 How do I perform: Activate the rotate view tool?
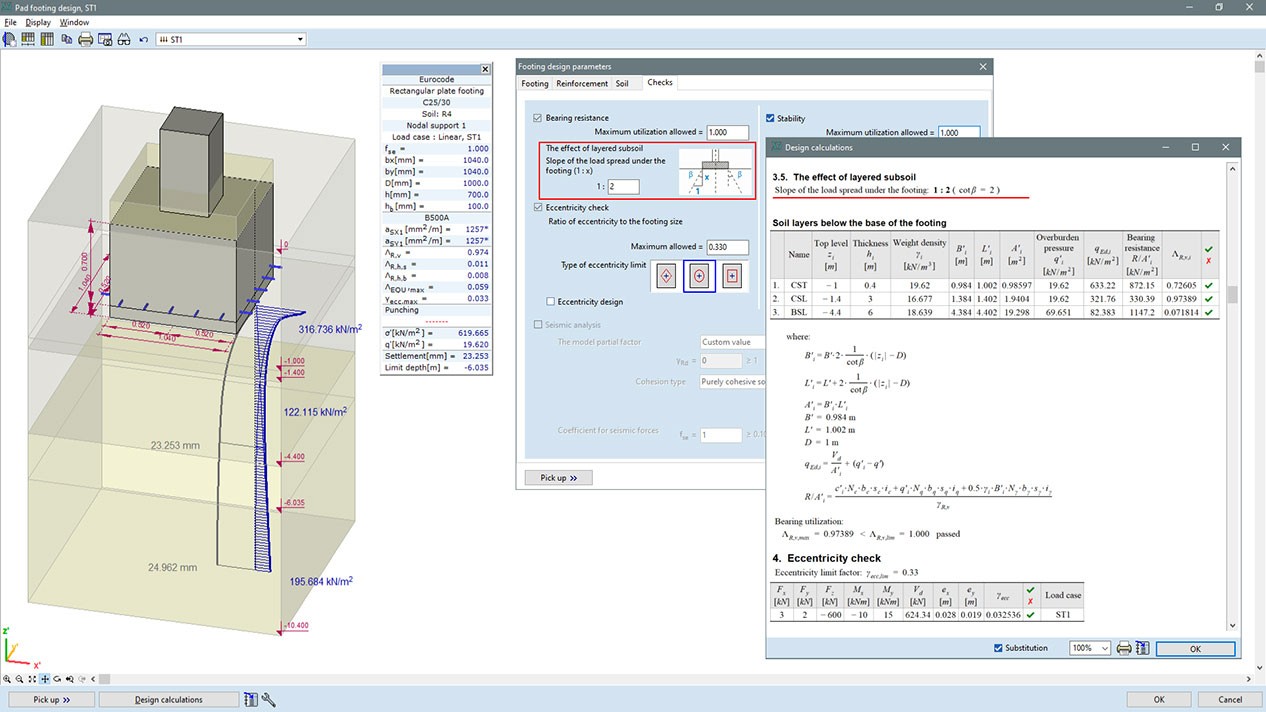(x=56, y=679)
